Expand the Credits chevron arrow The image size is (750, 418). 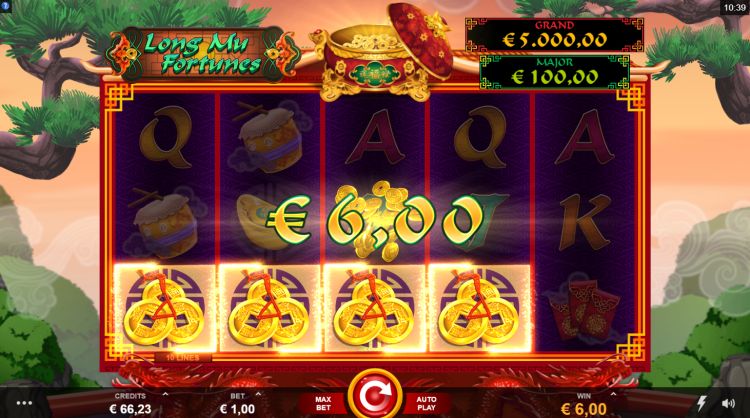(x=165, y=394)
